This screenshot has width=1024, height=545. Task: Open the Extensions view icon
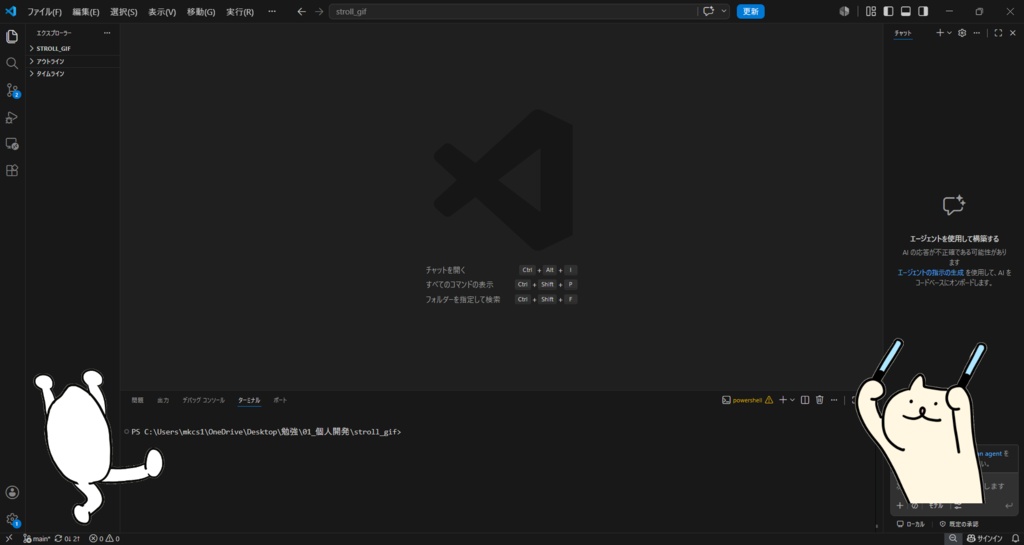coord(12,170)
